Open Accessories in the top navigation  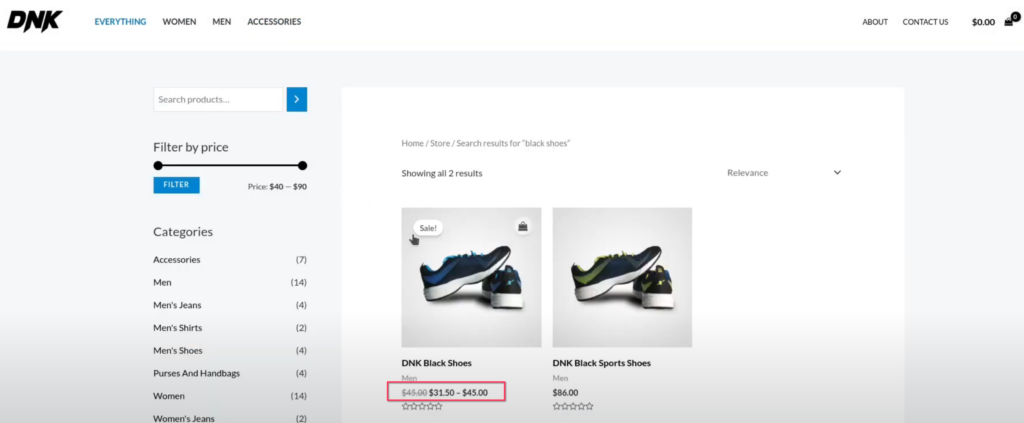click(x=274, y=22)
